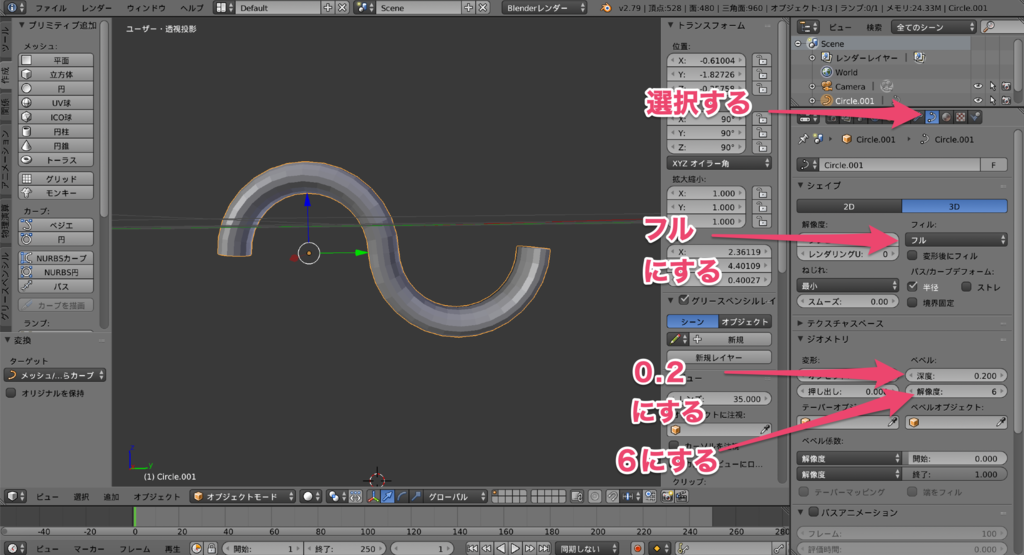Expand the テクスチャスペース panel
This screenshot has height=555, width=1024.
point(844,323)
